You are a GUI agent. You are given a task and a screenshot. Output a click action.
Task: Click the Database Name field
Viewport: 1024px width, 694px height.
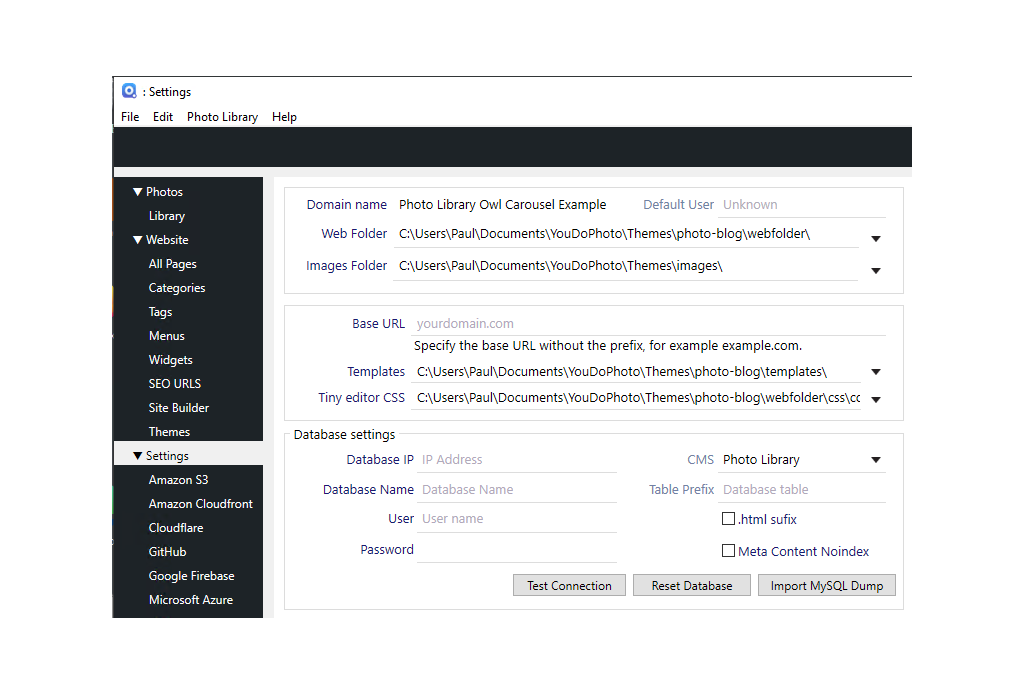517,490
